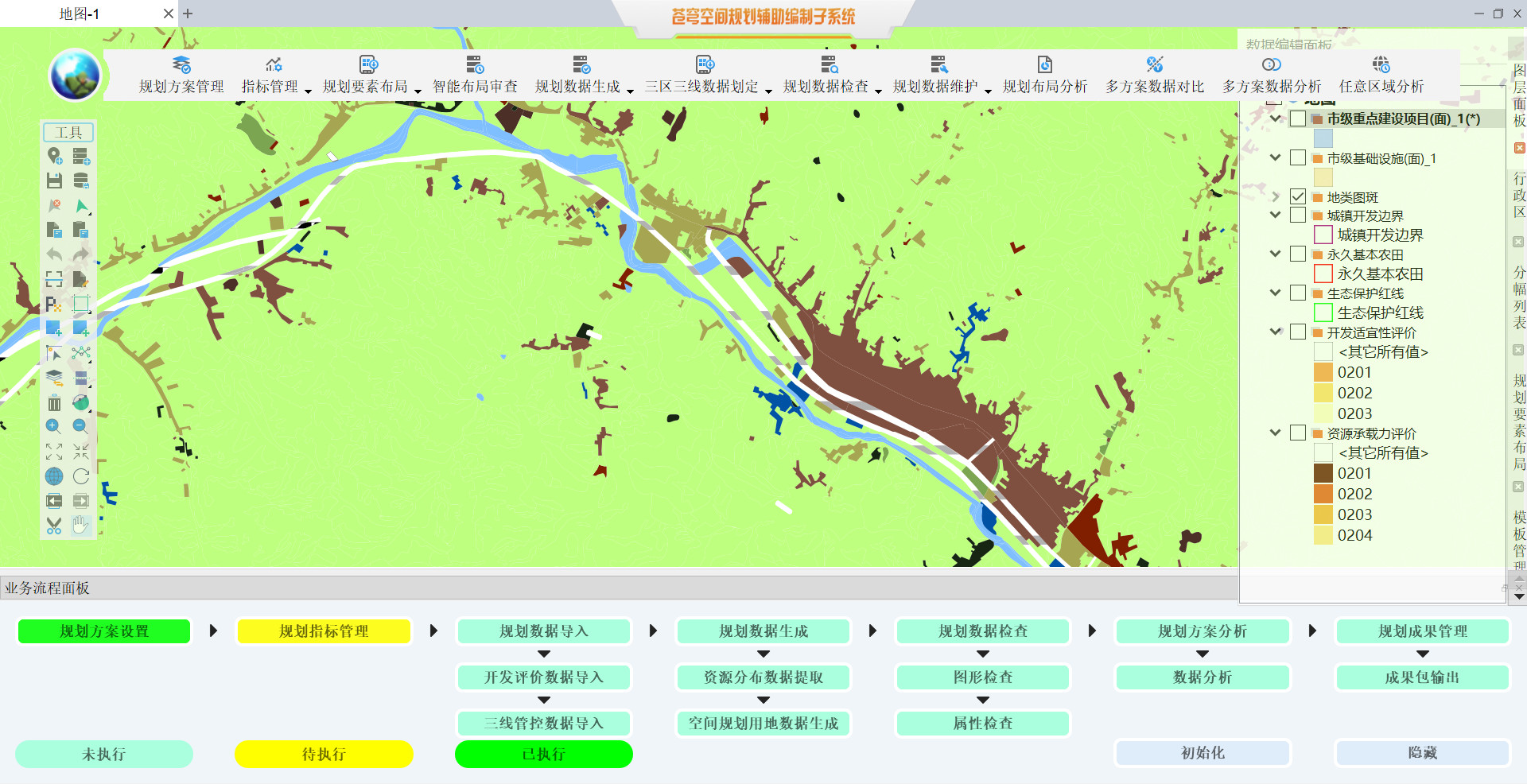Click the green arrow select tool

point(81,206)
